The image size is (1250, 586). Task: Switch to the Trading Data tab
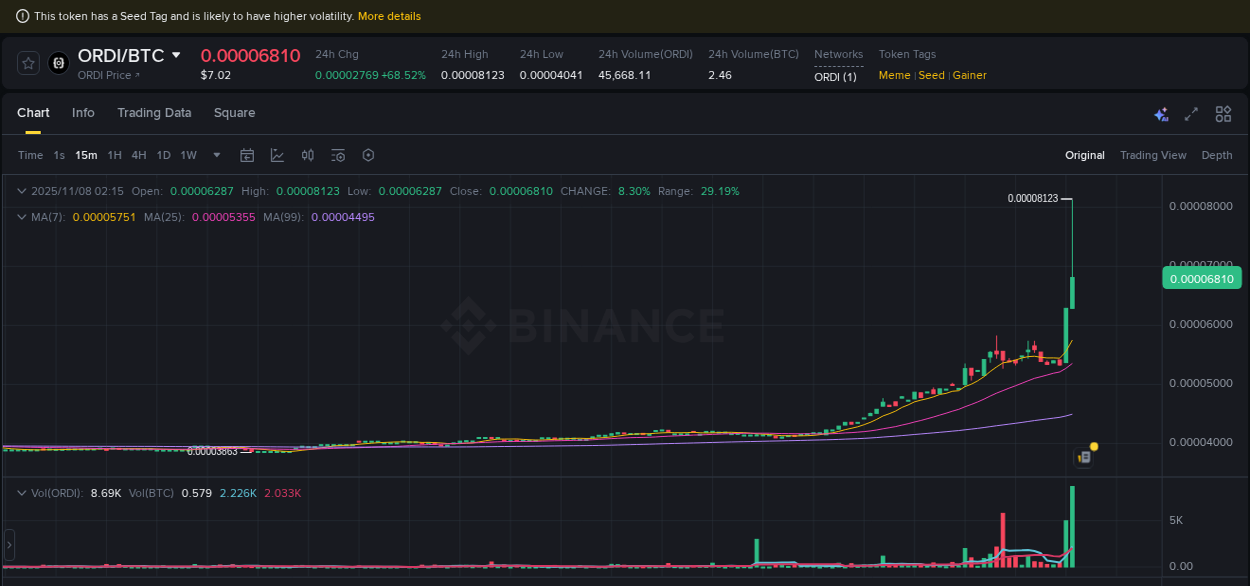[x=154, y=113]
